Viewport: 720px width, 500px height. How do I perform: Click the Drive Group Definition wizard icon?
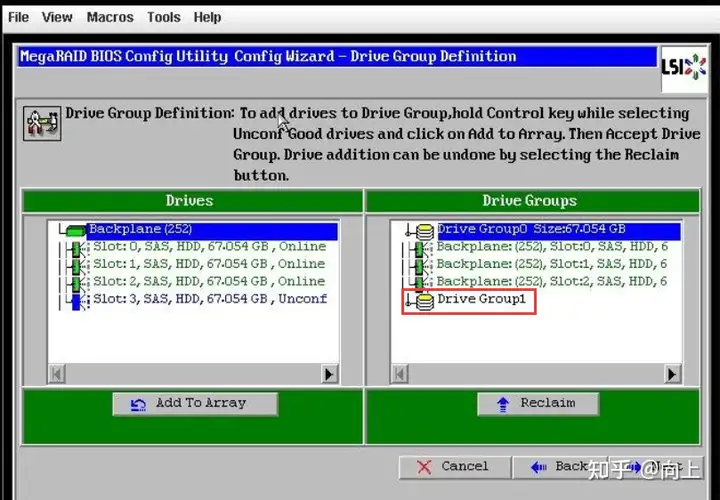pyautogui.click(x=42, y=124)
